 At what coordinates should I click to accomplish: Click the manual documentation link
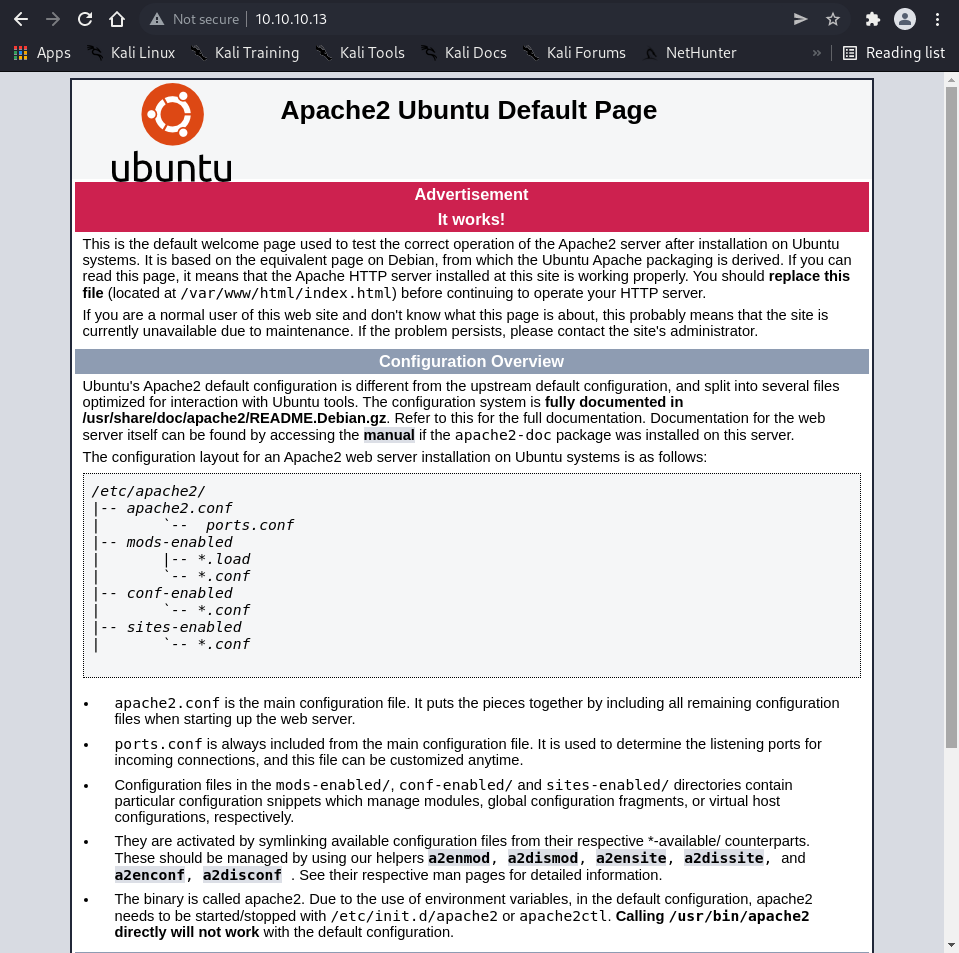pos(389,435)
